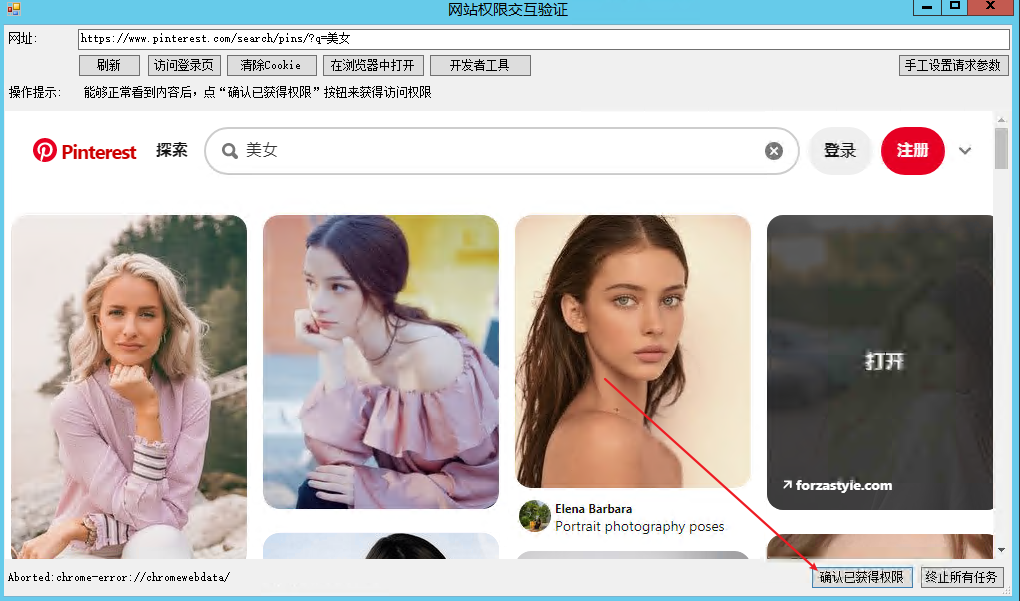Maximize the 网站权限交互验证 window

tap(954, 7)
